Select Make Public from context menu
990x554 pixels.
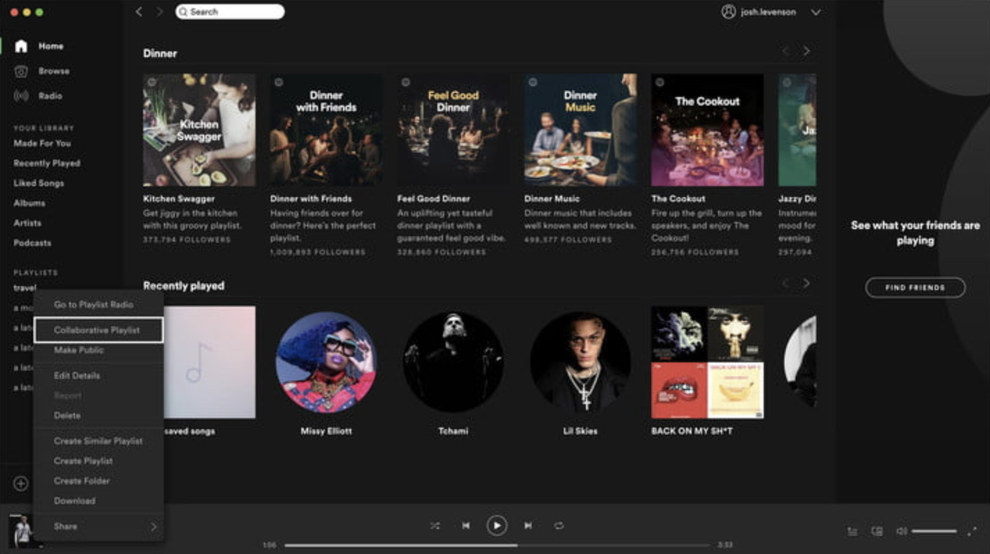coord(80,350)
